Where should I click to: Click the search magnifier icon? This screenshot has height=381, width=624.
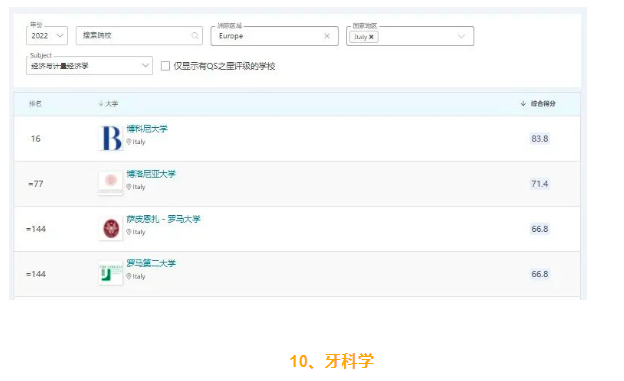(195, 35)
